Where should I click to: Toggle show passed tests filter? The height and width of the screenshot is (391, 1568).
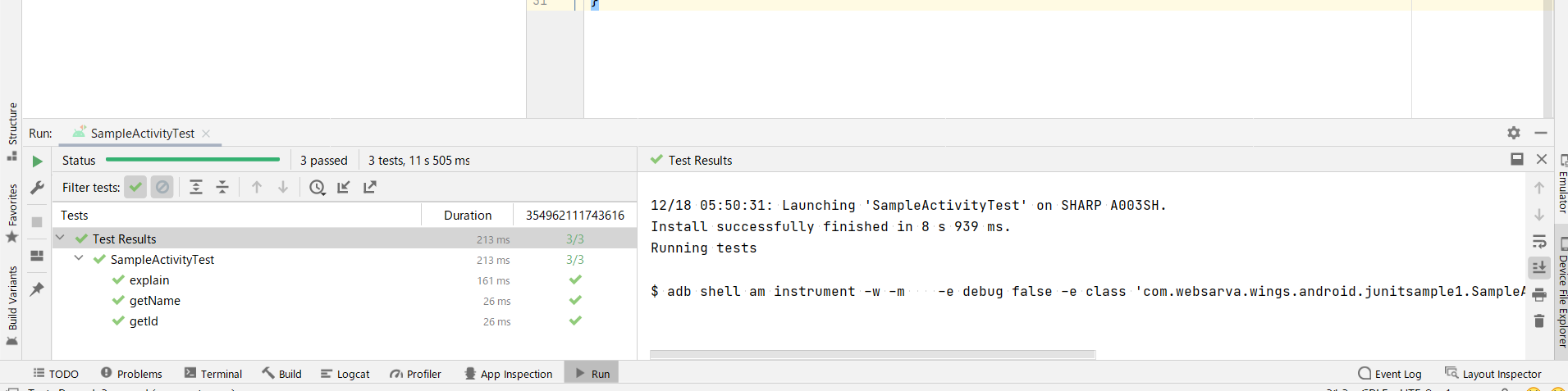click(x=135, y=188)
